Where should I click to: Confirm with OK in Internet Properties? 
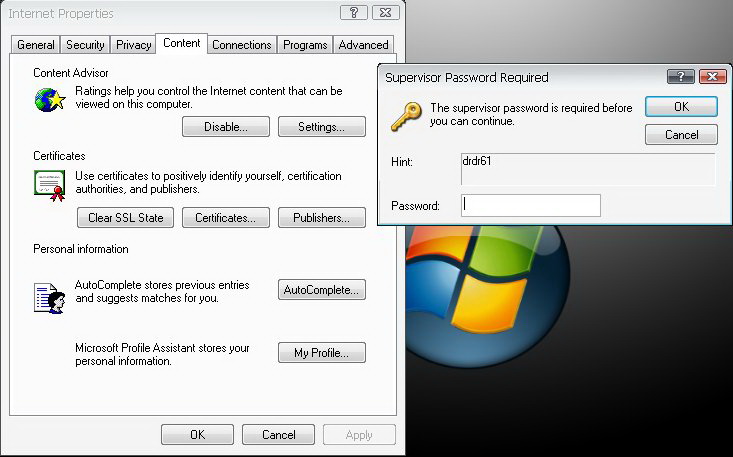click(x=197, y=435)
